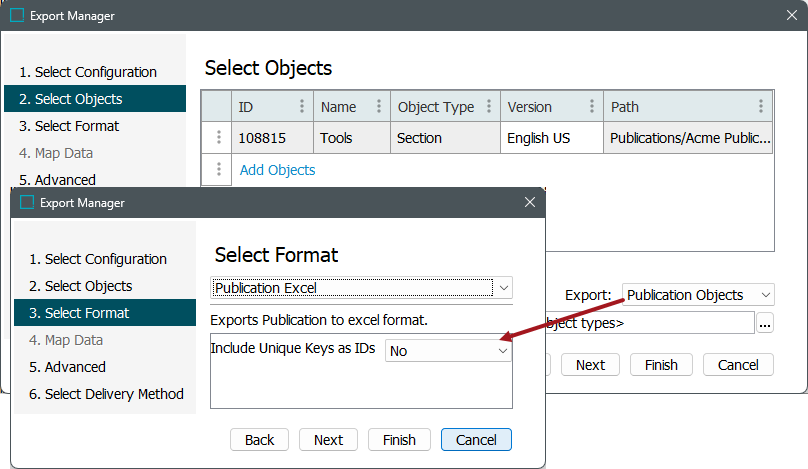Open Name column options menu
The height and width of the screenshot is (469, 808).
tap(379, 107)
